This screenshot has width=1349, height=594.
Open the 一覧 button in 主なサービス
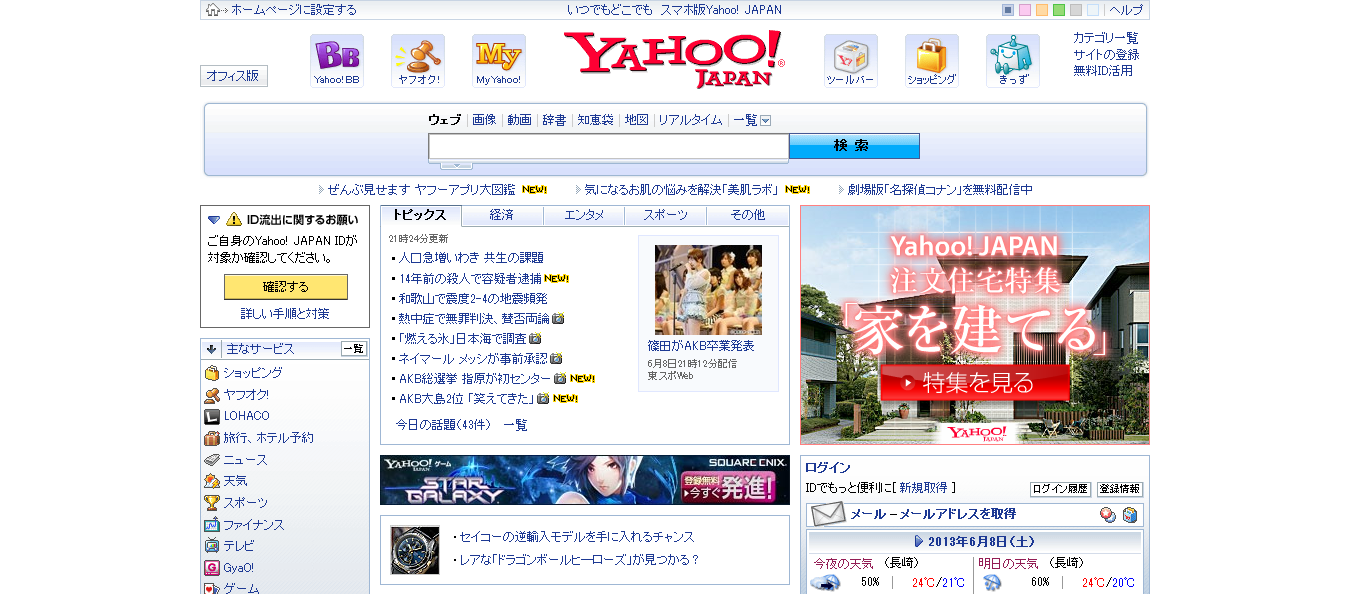[x=354, y=349]
